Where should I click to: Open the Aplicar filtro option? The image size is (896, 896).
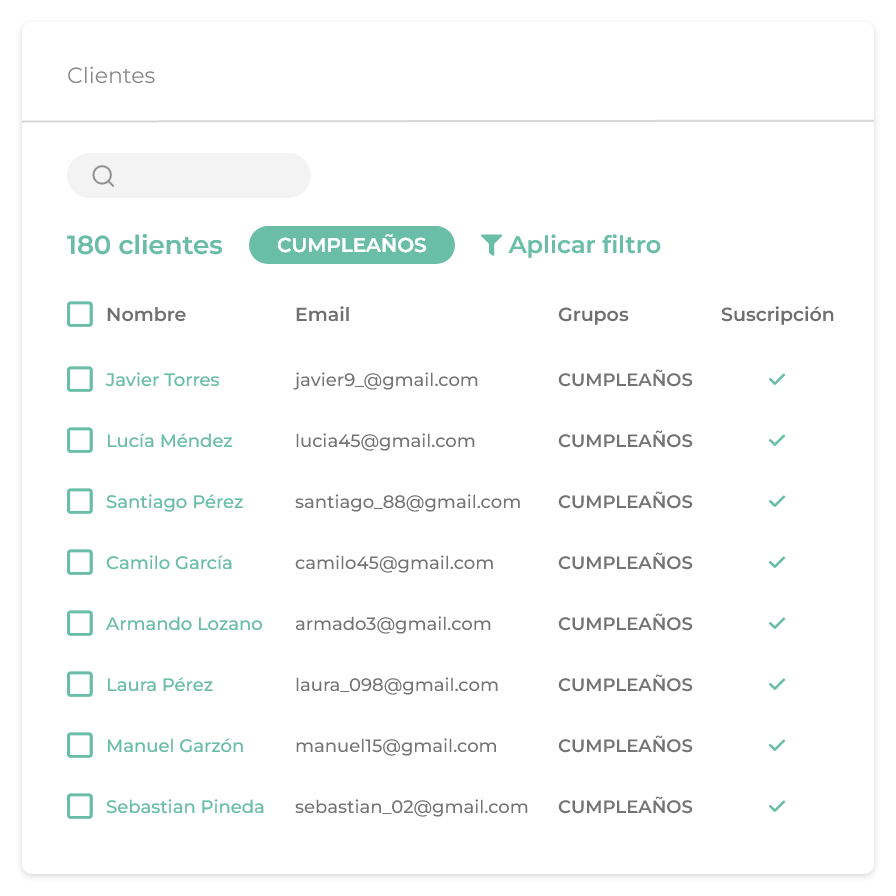[x=584, y=245]
